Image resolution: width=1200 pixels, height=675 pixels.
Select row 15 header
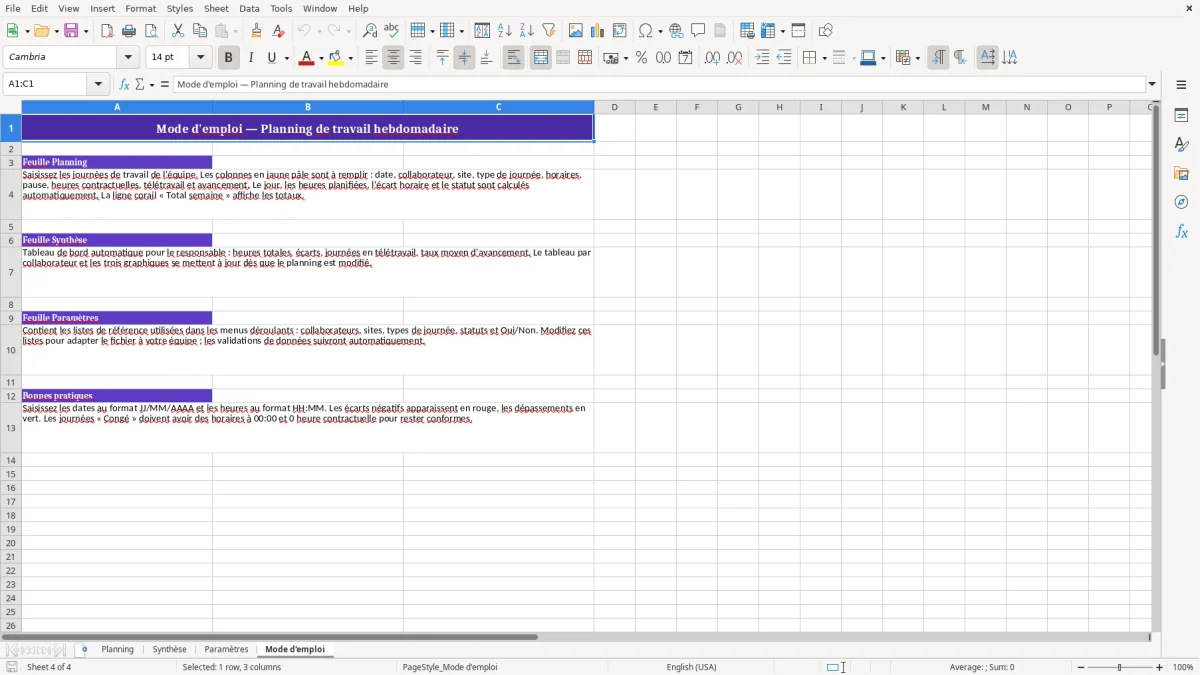click(x=11, y=474)
